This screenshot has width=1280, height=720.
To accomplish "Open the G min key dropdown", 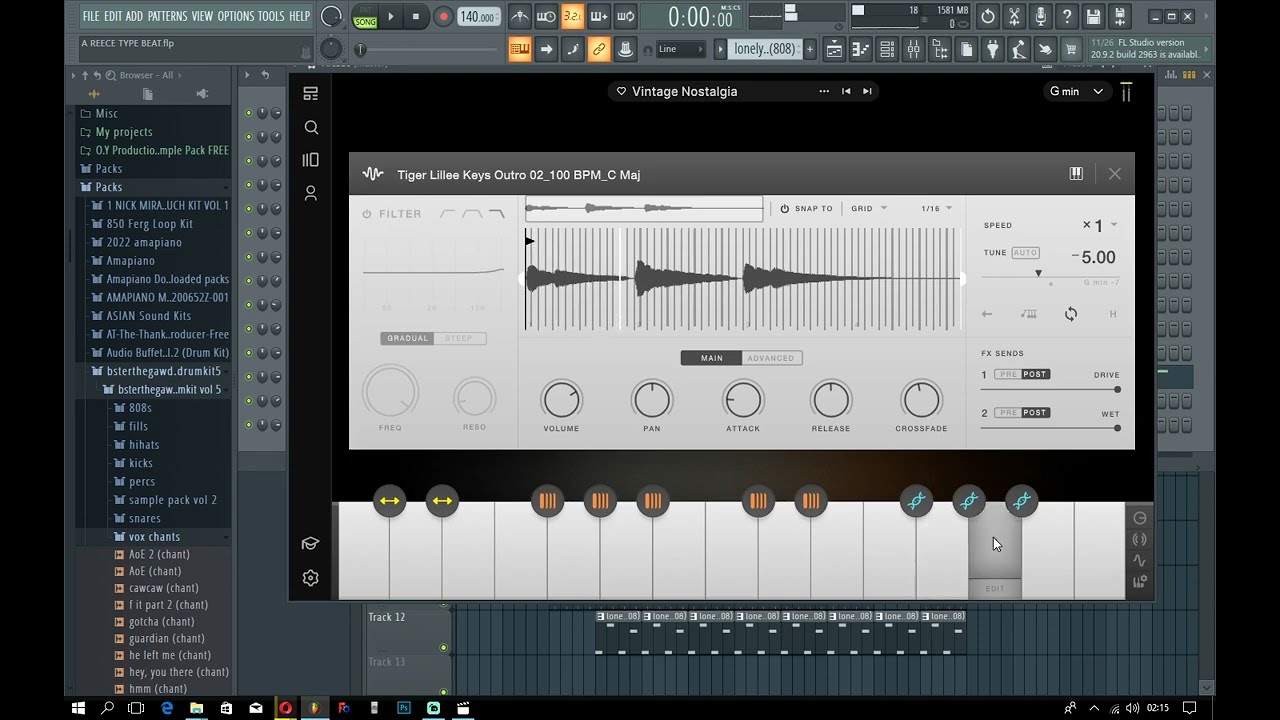I will click(1076, 91).
